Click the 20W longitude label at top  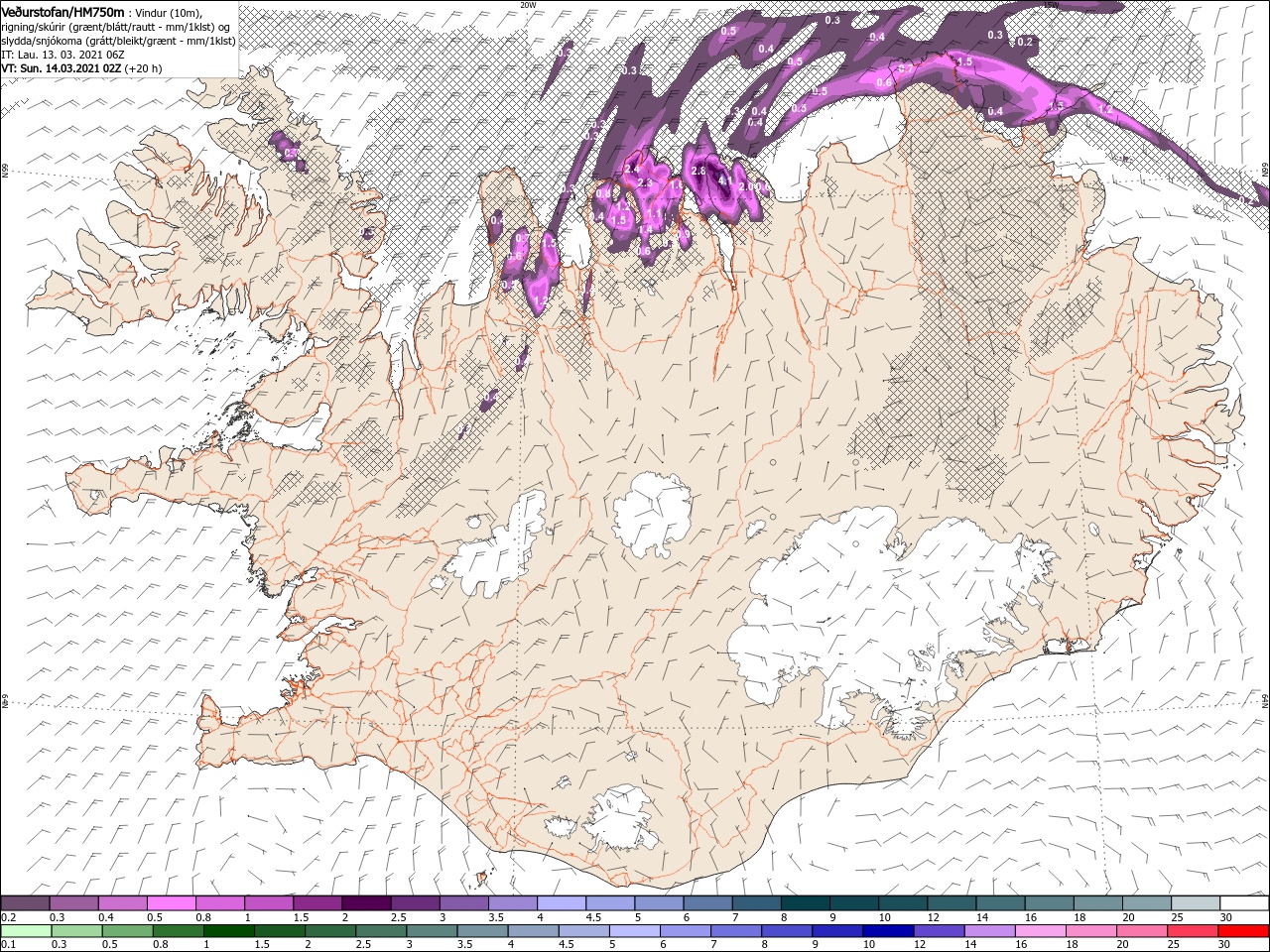pyautogui.click(x=528, y=4)
